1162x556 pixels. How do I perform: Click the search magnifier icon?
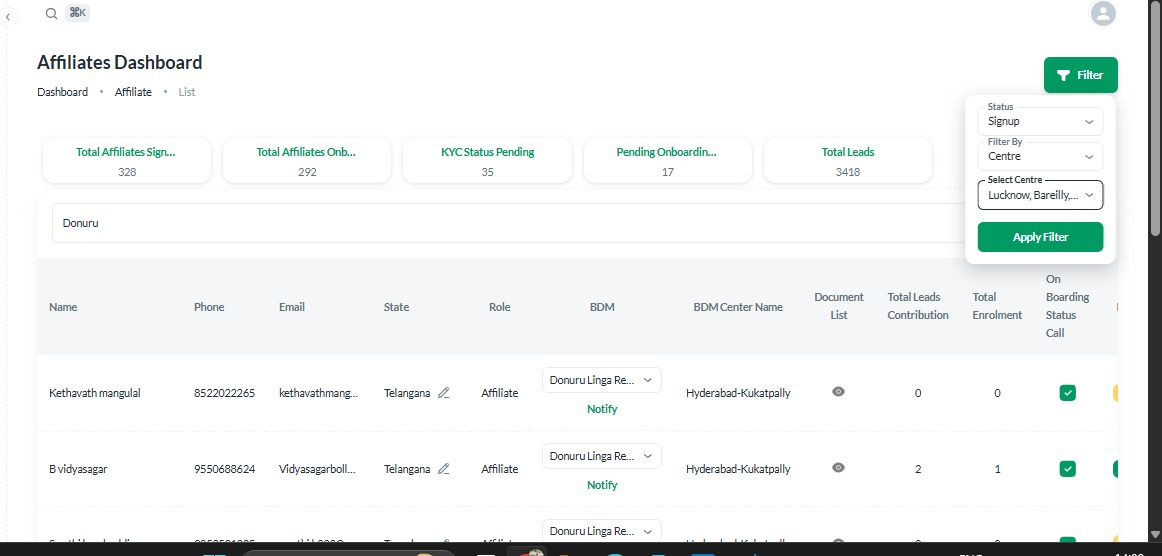(51, 13)
